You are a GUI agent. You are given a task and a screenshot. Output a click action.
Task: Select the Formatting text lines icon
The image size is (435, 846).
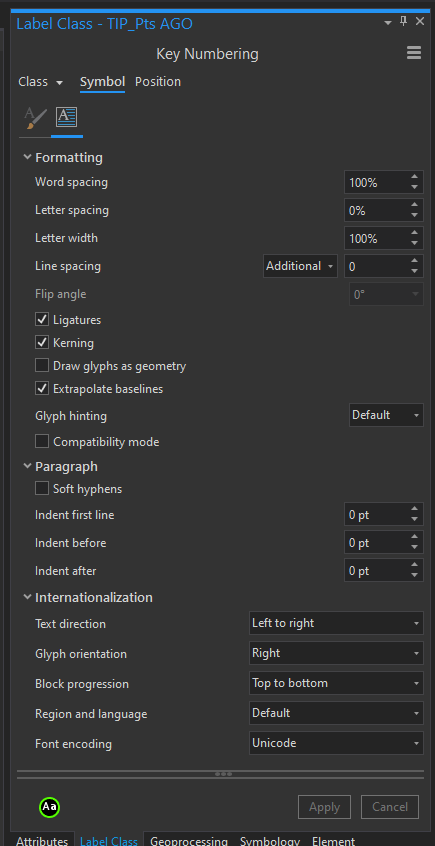(x=67, y=118)
